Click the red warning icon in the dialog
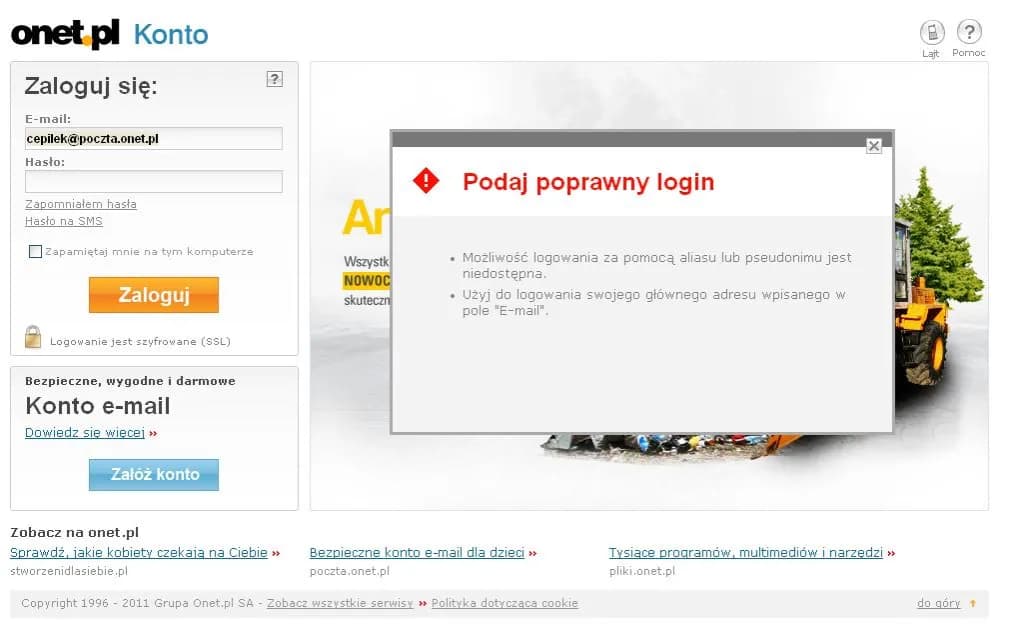This screenshot has width=1013, height=631. pyautogui.click(x=426, y=181)
